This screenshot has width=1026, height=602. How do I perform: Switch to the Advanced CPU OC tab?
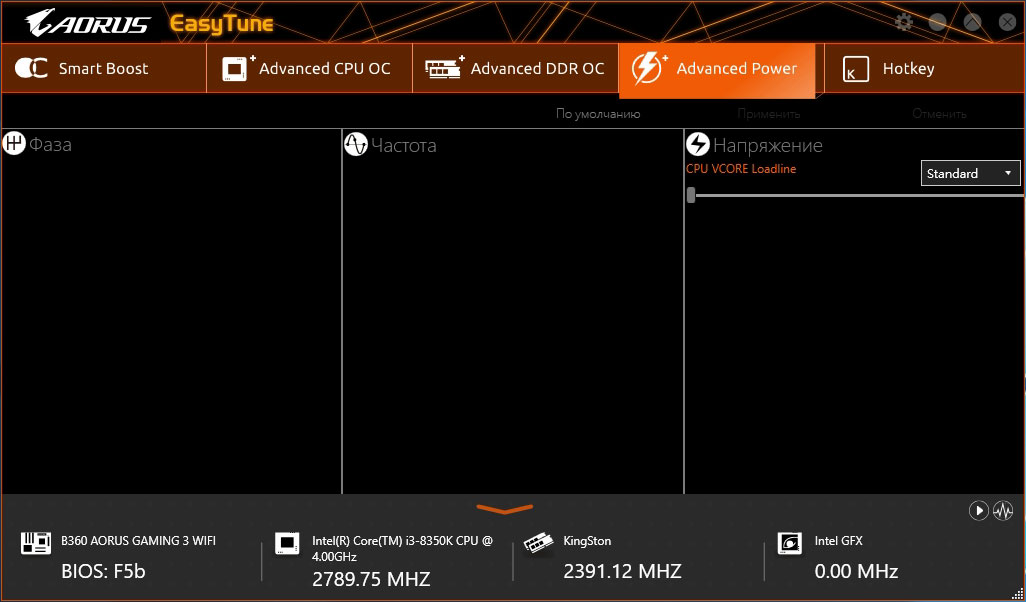pos(309,69)
